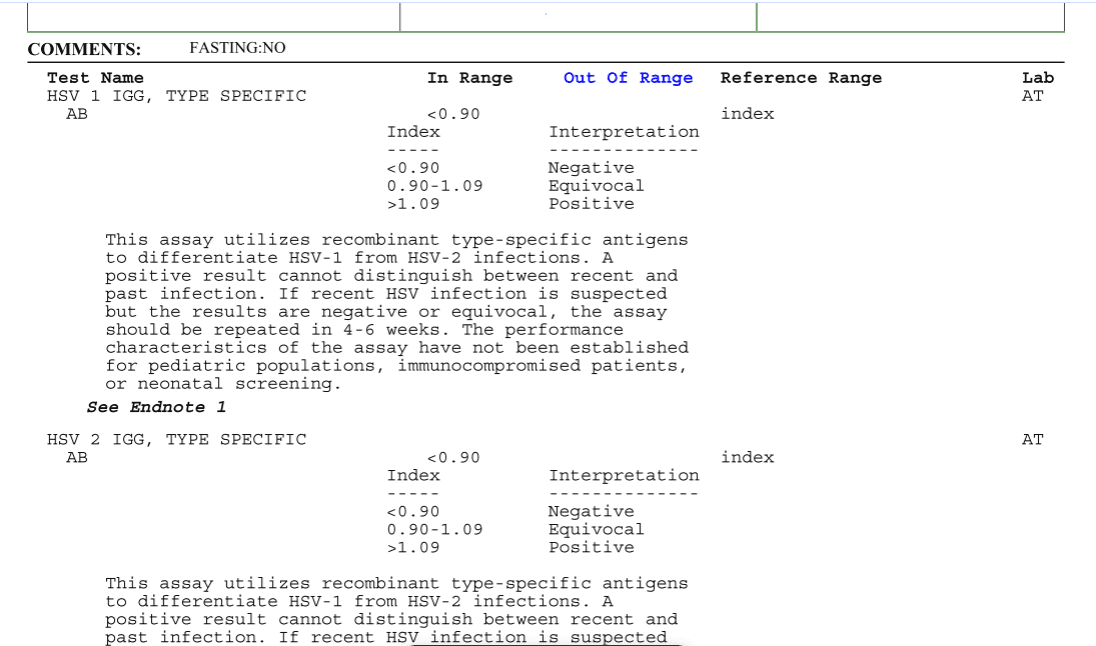Select the Test Name column header
1096x646 pixels.
[x=95, y=78]
